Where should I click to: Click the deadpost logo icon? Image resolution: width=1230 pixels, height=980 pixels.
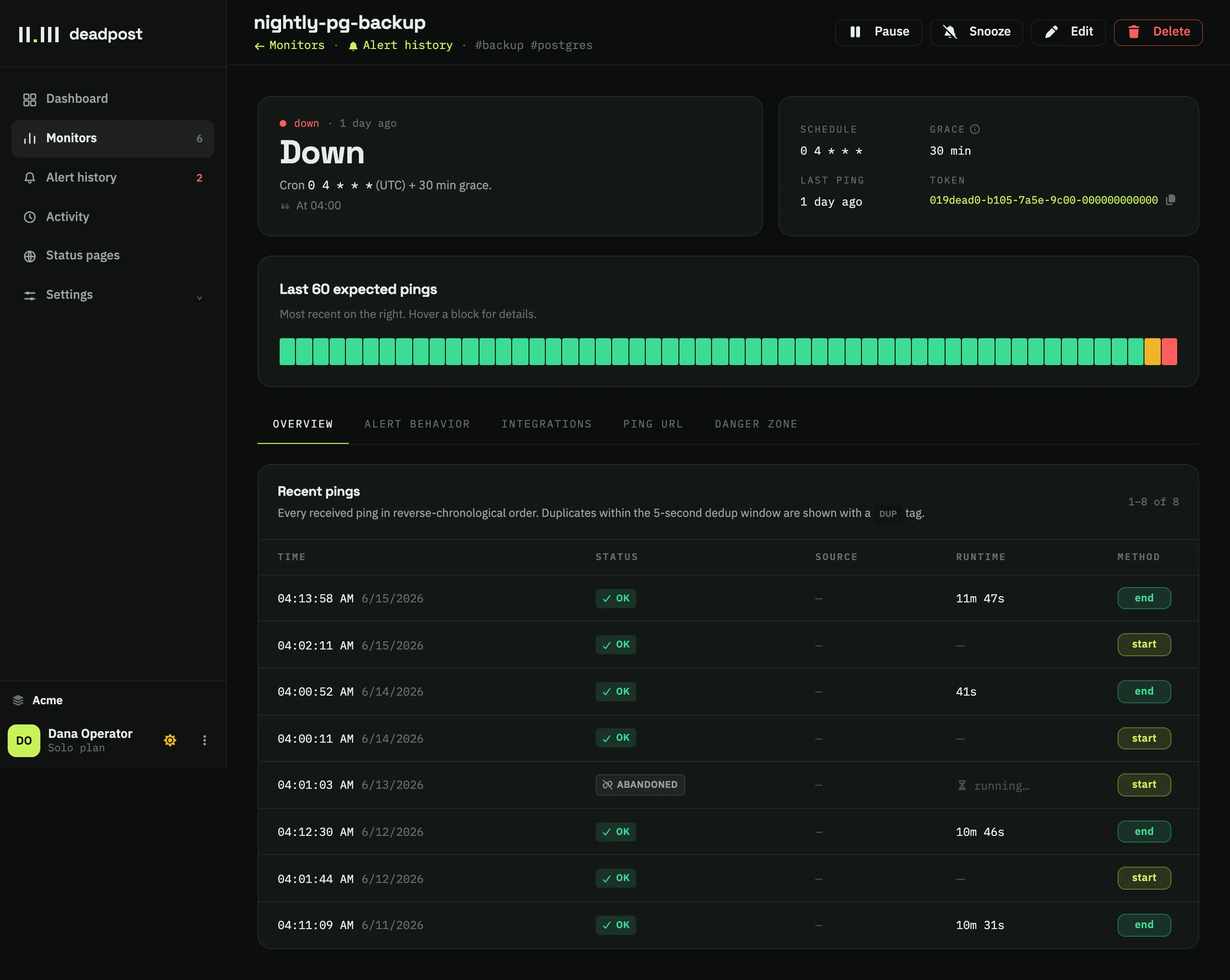(x=39, y=34)
